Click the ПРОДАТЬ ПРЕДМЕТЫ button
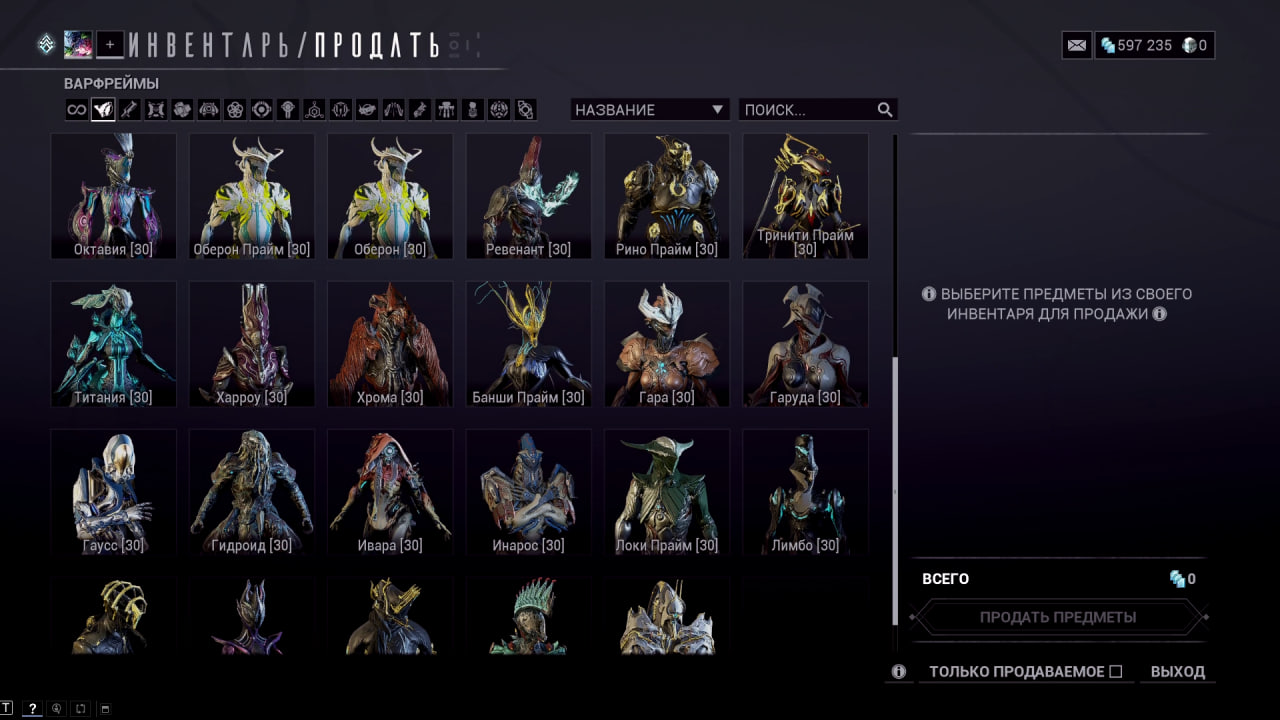Screen dimensions: 1280x720 click(1058, 617)
